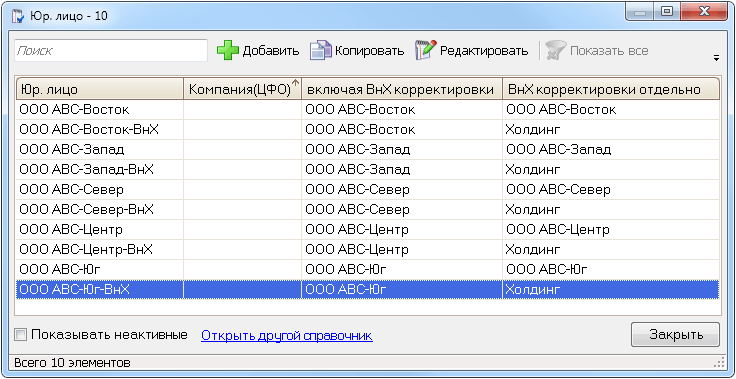Select row ООО АВС-Юг
Viewport: 736px width, 379px height.
[368, 270]
